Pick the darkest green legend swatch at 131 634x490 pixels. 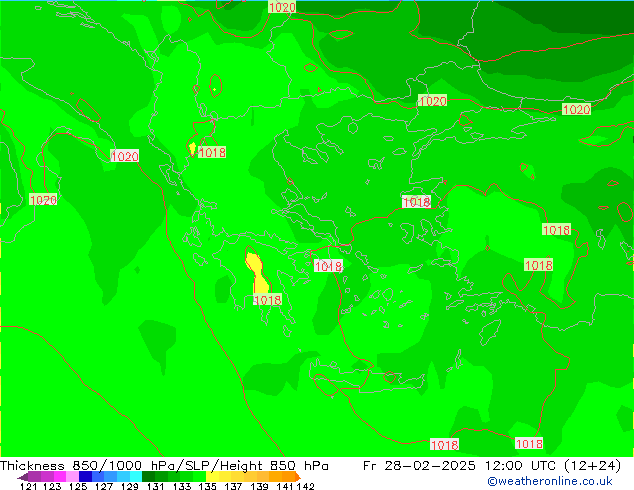[x=148, y=476]
